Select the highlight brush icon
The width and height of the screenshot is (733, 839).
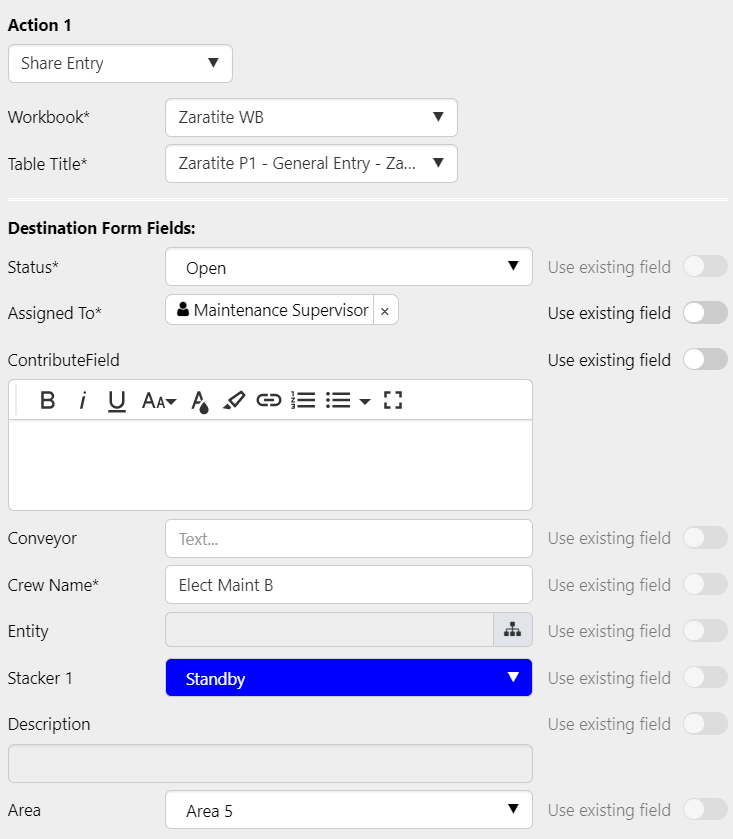[234, 401]
